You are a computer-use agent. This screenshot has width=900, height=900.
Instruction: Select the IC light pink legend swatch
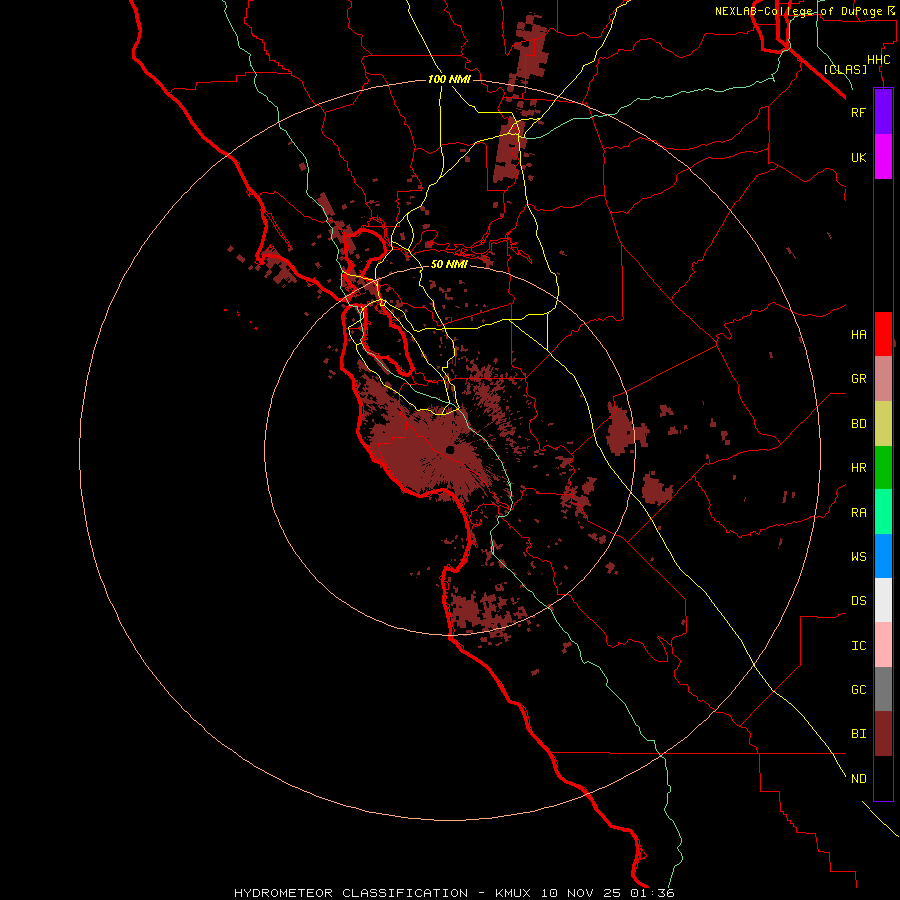883,645
